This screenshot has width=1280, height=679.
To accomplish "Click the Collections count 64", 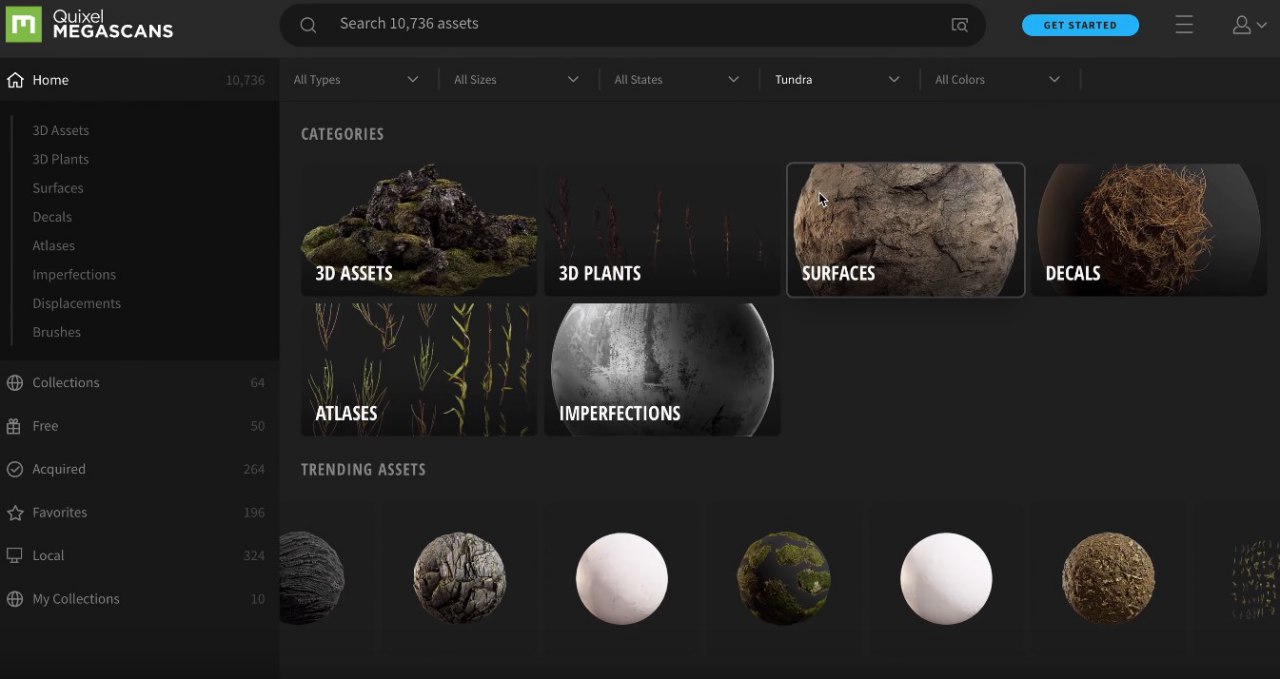I will click(258, 383).
